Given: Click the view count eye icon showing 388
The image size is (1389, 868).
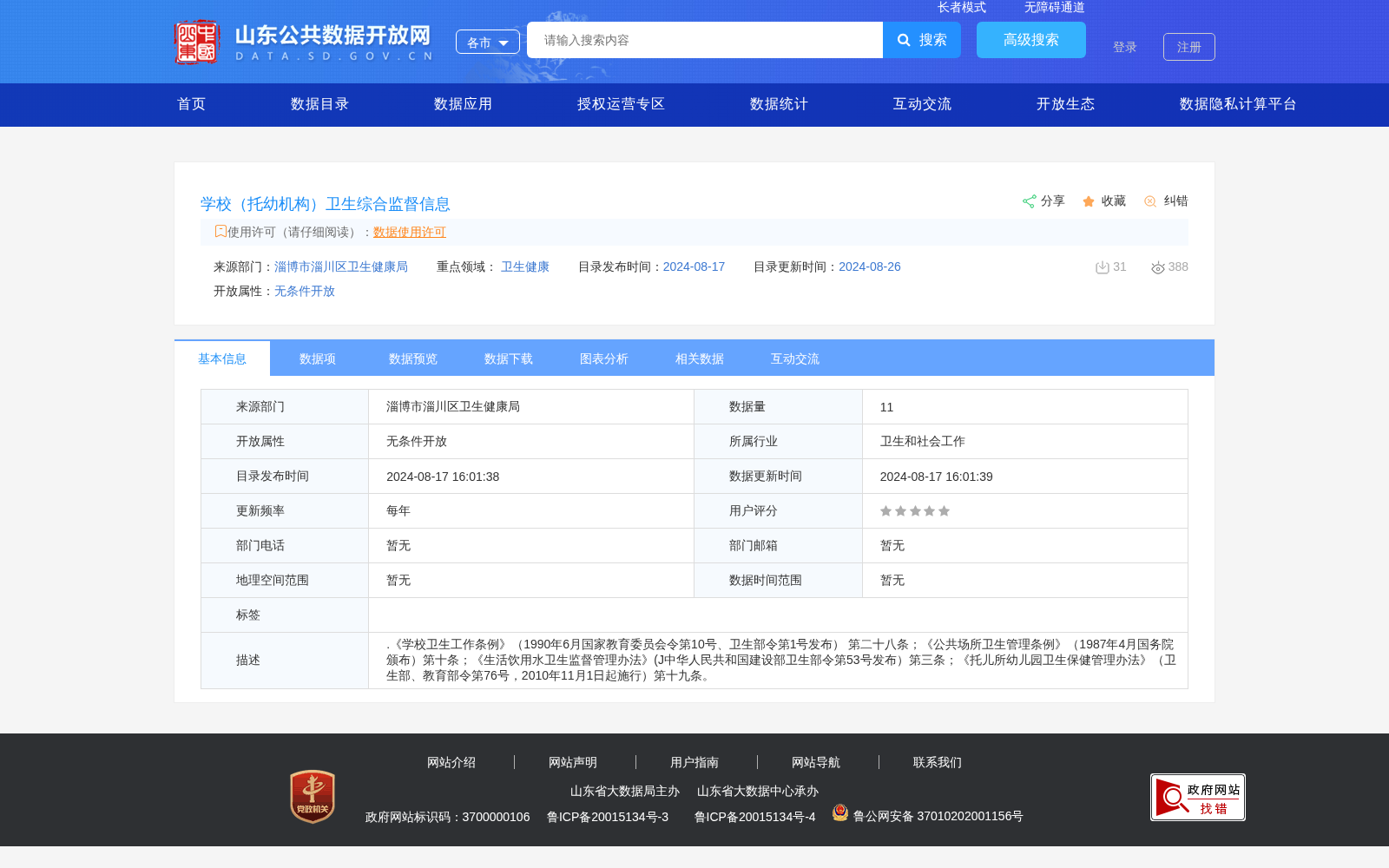Looking at the screenshot, I should pyautogui.click(x=1158, y=268).
